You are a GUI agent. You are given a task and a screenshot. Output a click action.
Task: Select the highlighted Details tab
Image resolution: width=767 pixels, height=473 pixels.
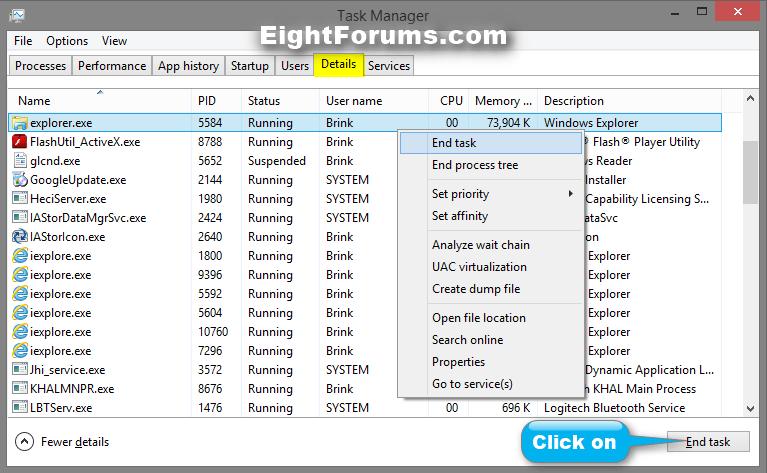click(x=338, y=65)
